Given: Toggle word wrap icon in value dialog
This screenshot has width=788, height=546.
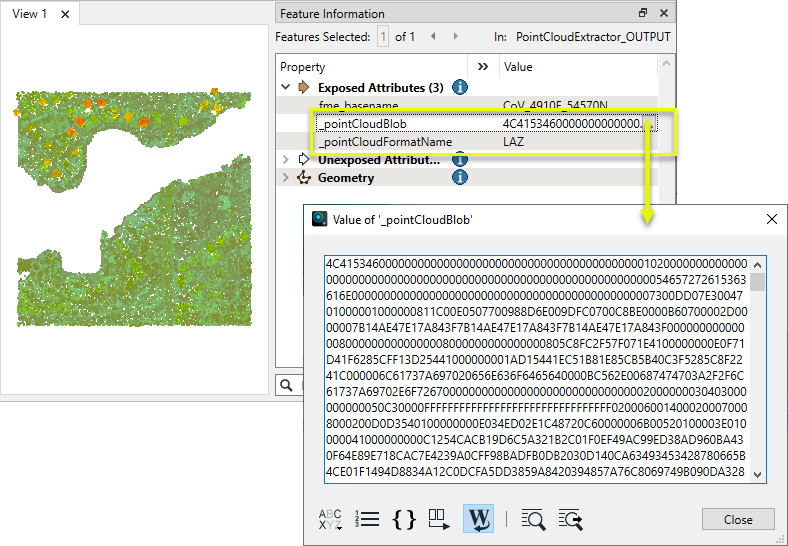Looking at the screenshot, I should (x=478, y=519).
